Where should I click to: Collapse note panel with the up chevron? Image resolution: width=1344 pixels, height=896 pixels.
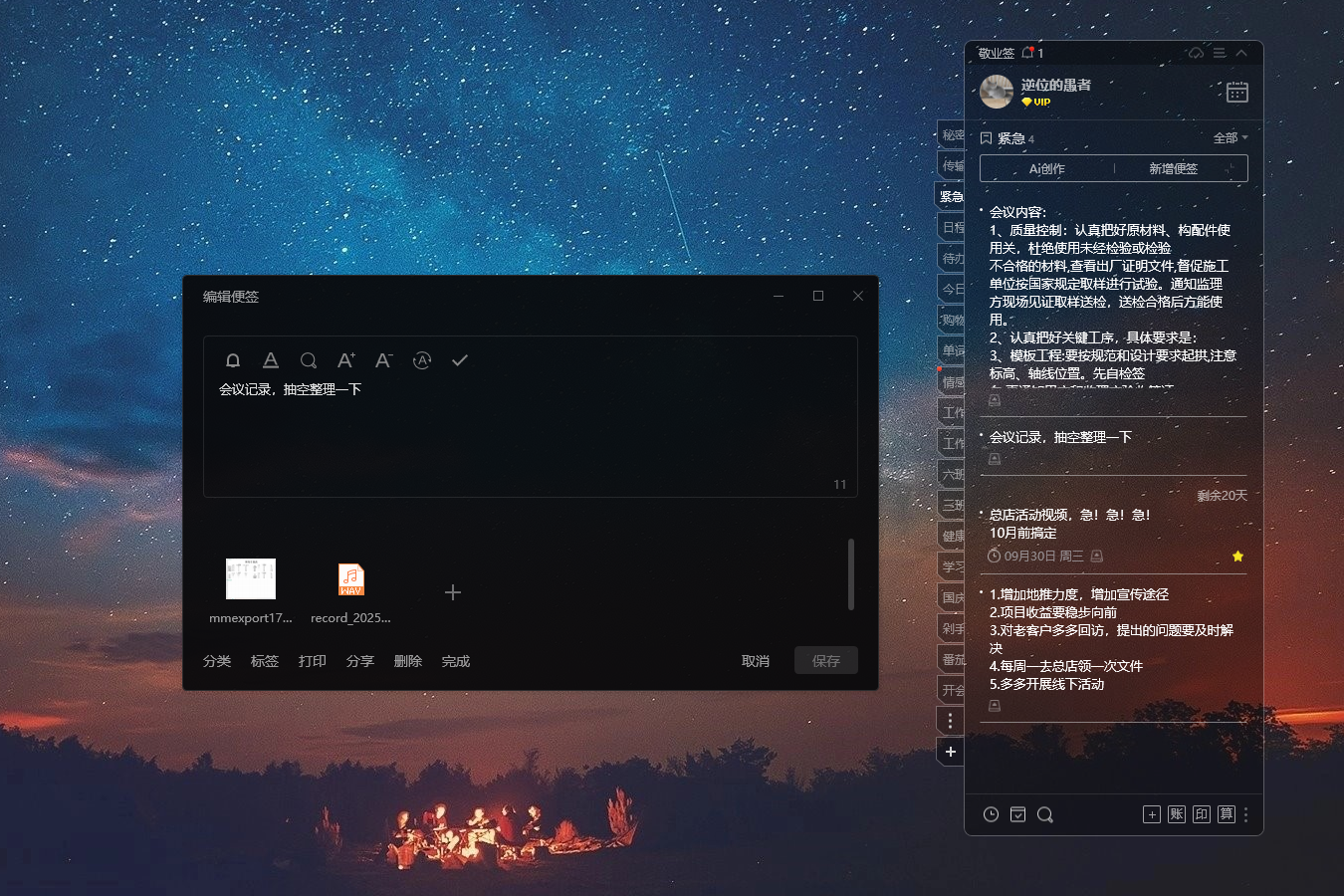coord(1241,53)
